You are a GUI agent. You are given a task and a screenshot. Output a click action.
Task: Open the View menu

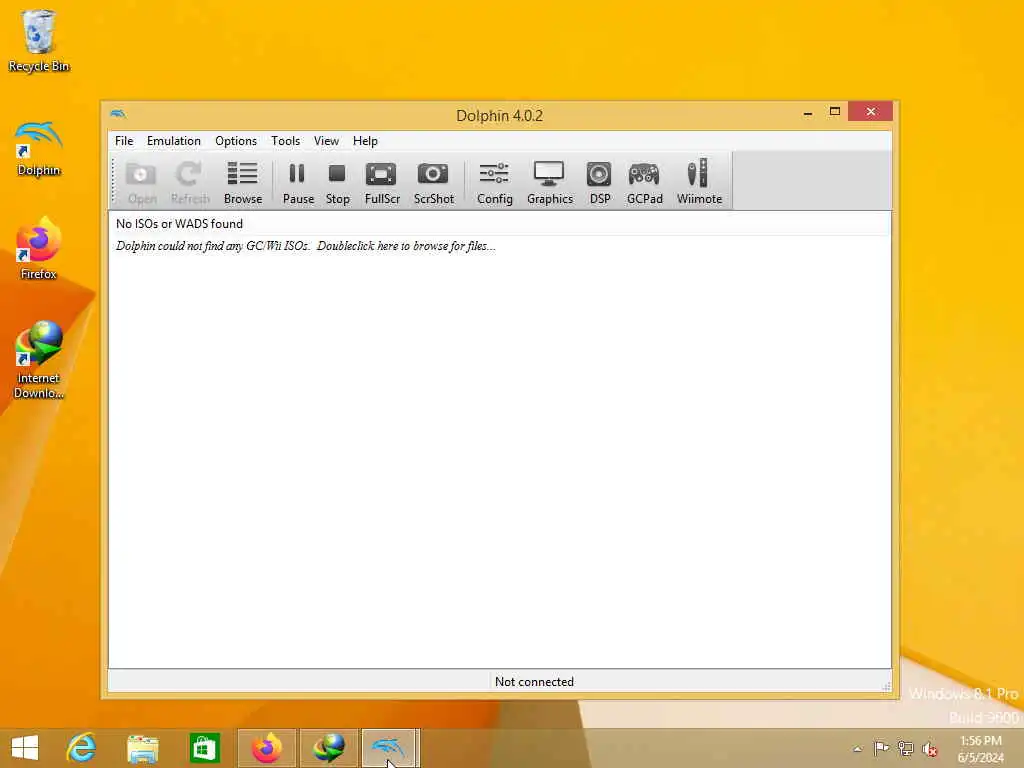326,141
